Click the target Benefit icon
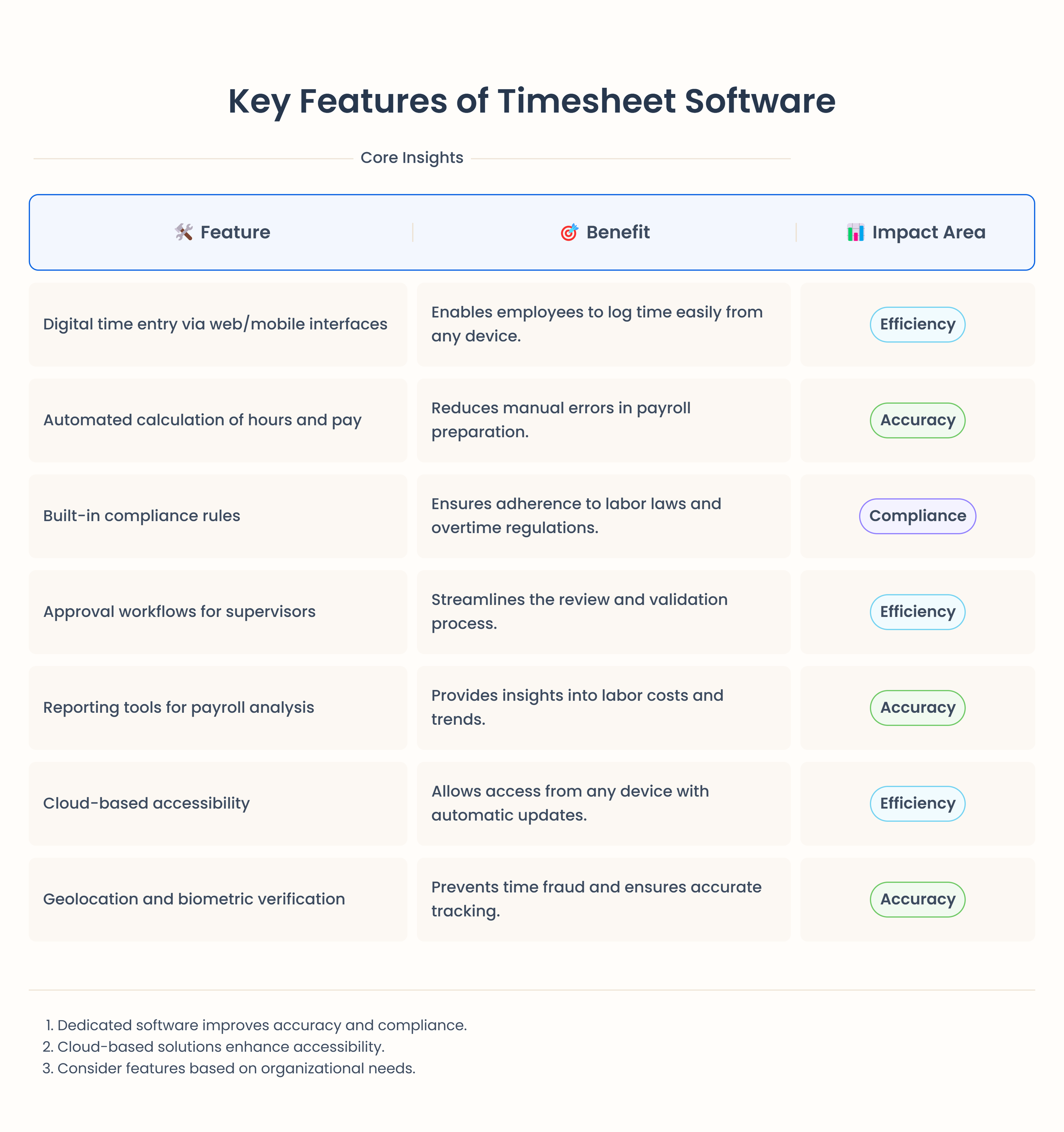 [569, 232]
